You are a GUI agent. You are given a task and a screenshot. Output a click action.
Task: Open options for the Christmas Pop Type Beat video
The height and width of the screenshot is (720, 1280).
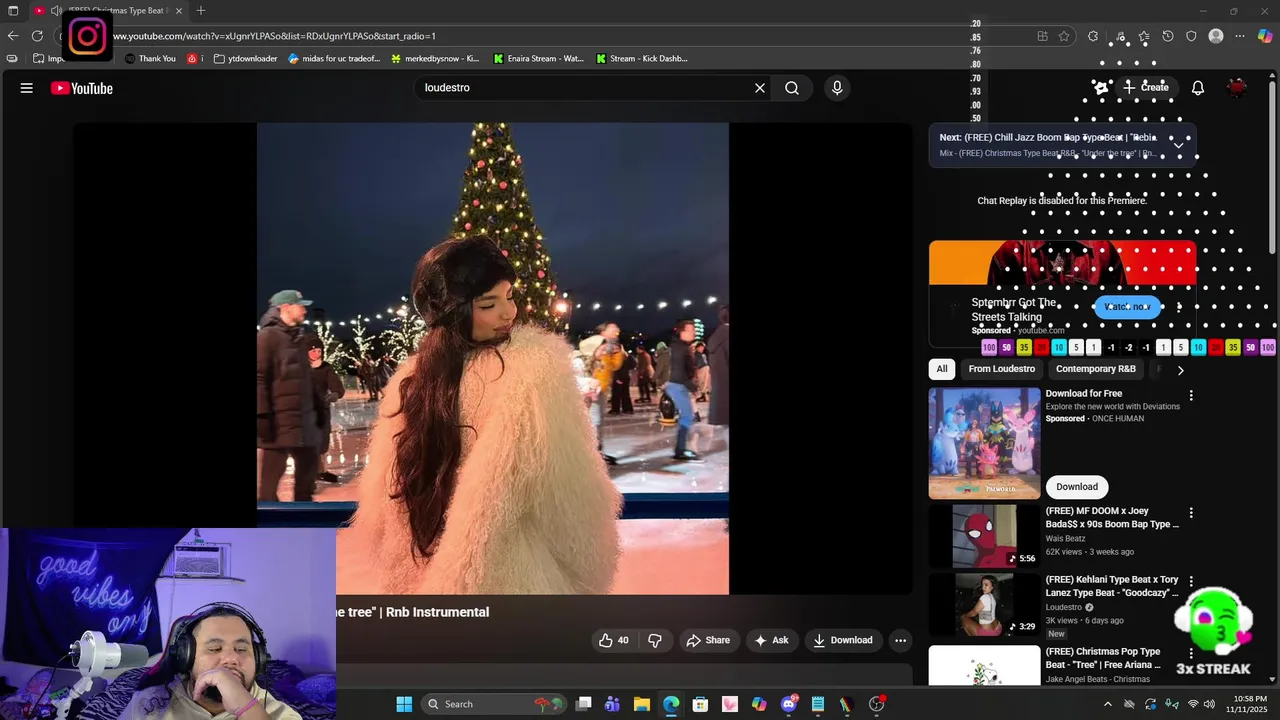(x=1190, y=653)
